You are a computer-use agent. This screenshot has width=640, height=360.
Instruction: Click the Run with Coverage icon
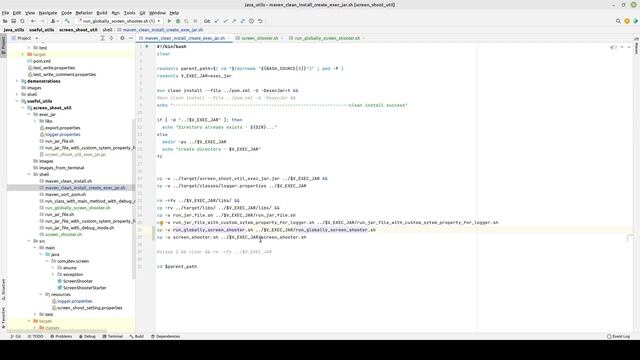[x=187, y=21]
